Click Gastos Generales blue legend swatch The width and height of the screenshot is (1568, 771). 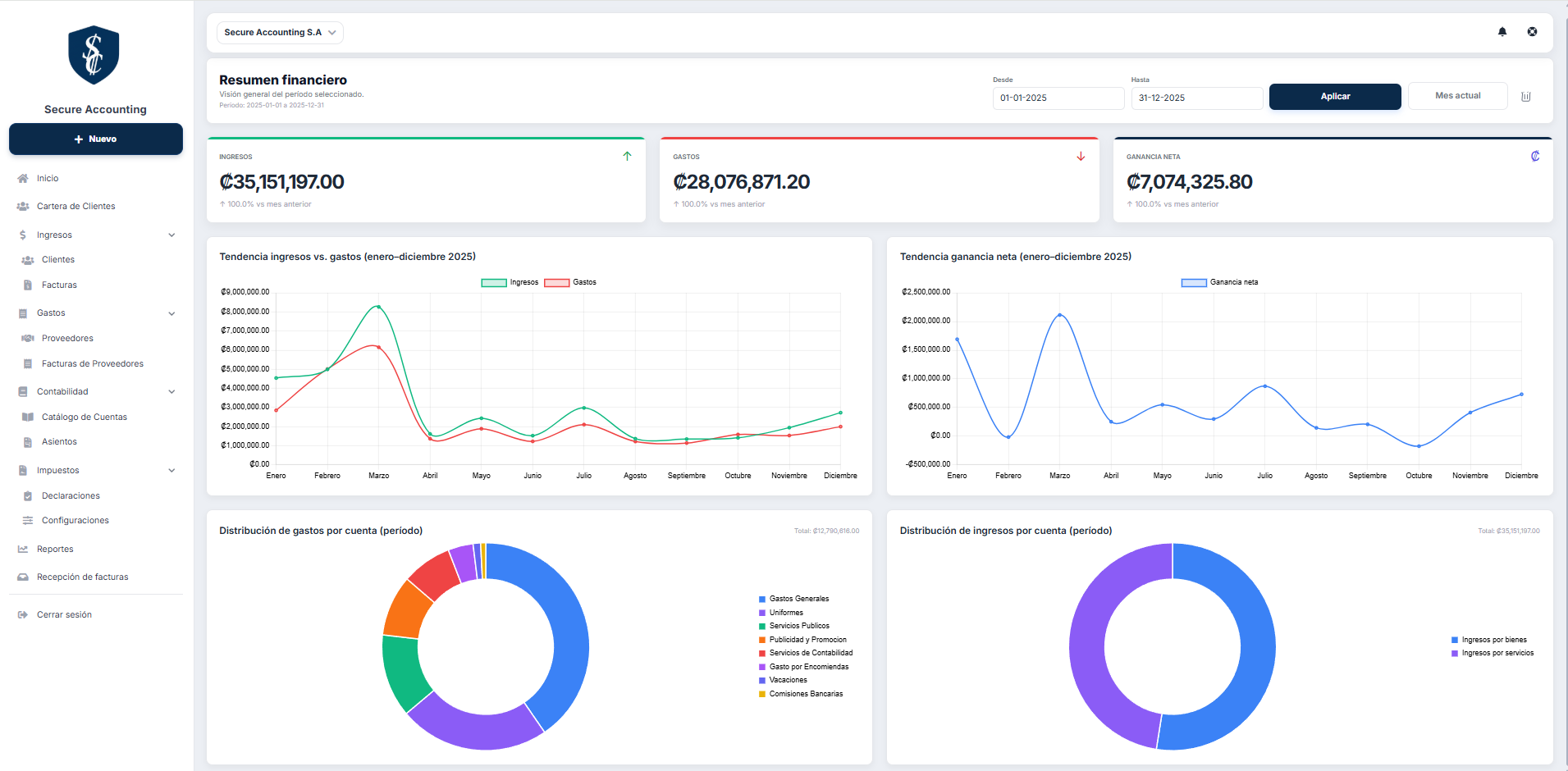click(762, 600)
